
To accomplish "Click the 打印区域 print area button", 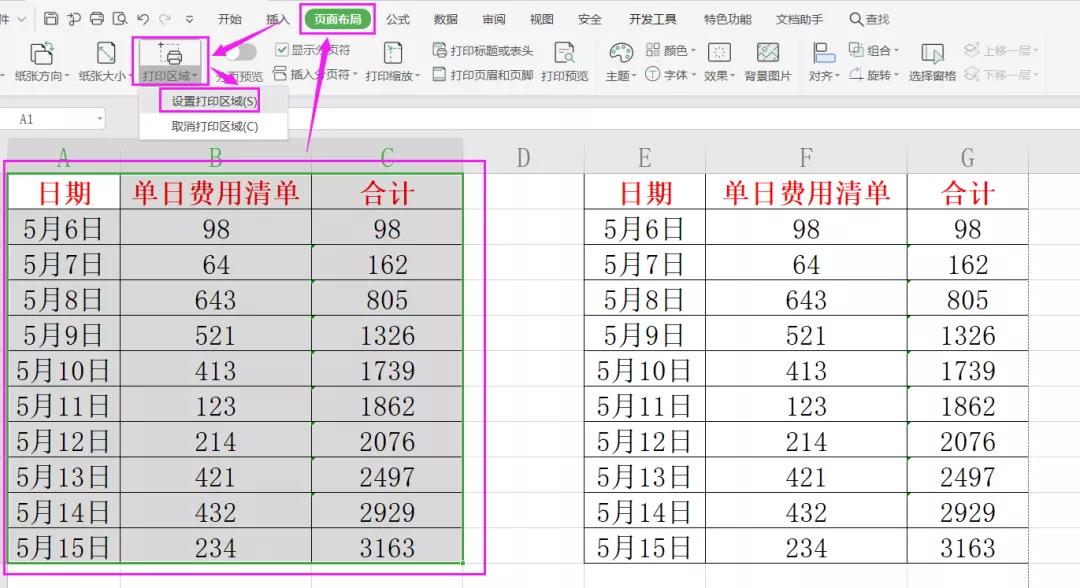I will click(x=170, y=62).
